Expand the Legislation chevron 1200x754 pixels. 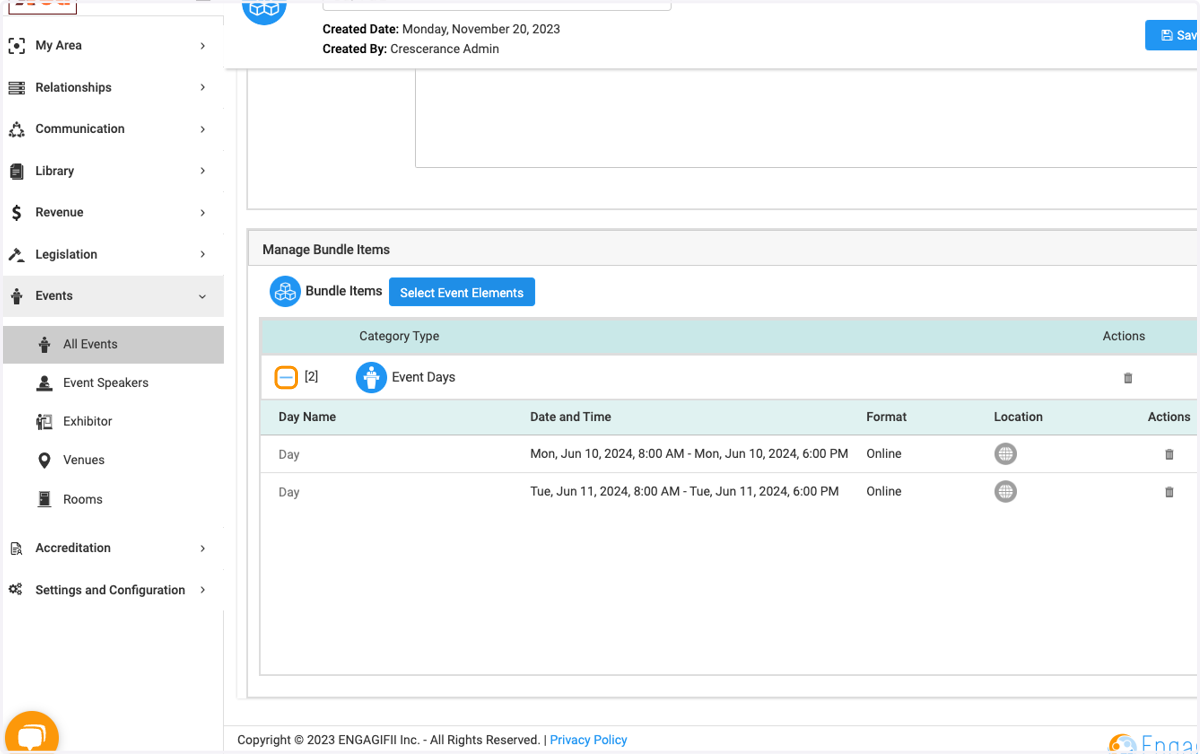coord(202,254)
